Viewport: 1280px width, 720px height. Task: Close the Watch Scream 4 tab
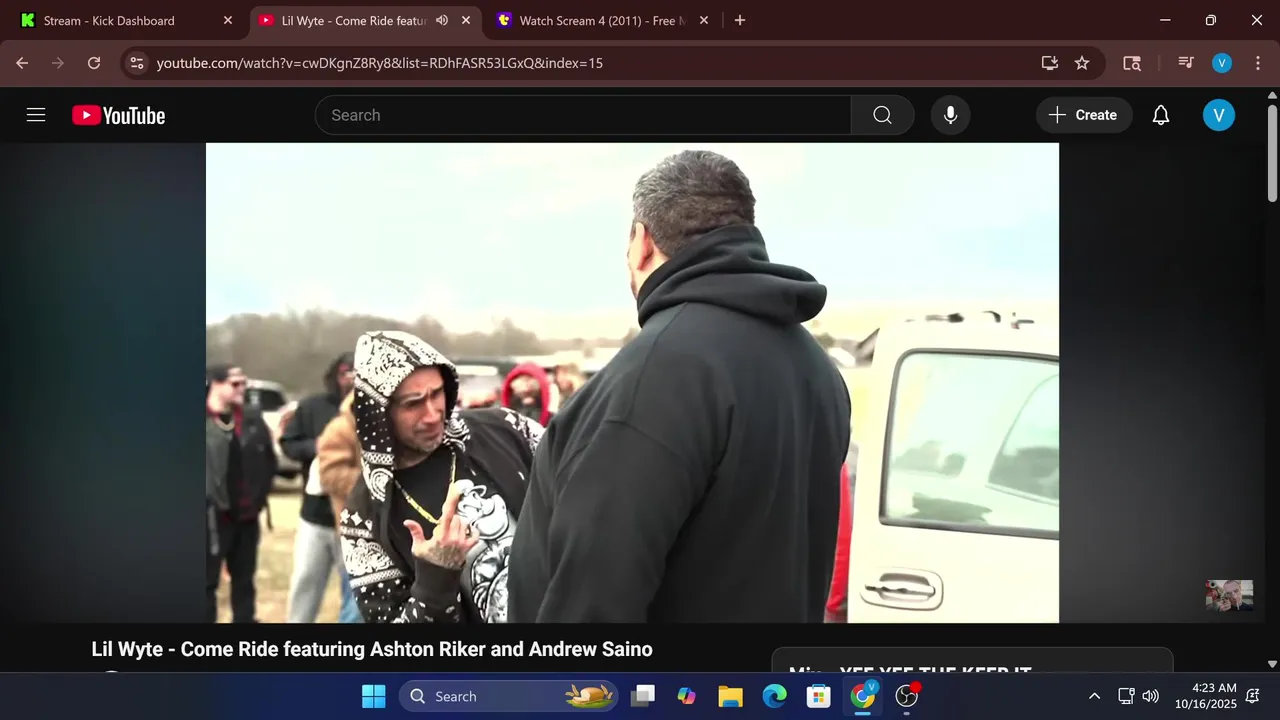click(x=704, y=20)
